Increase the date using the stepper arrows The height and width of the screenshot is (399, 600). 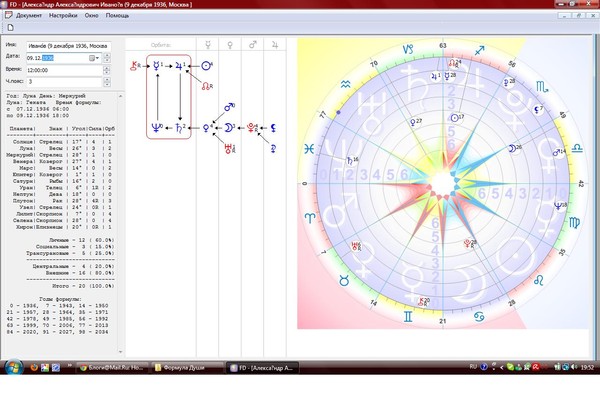107,55
